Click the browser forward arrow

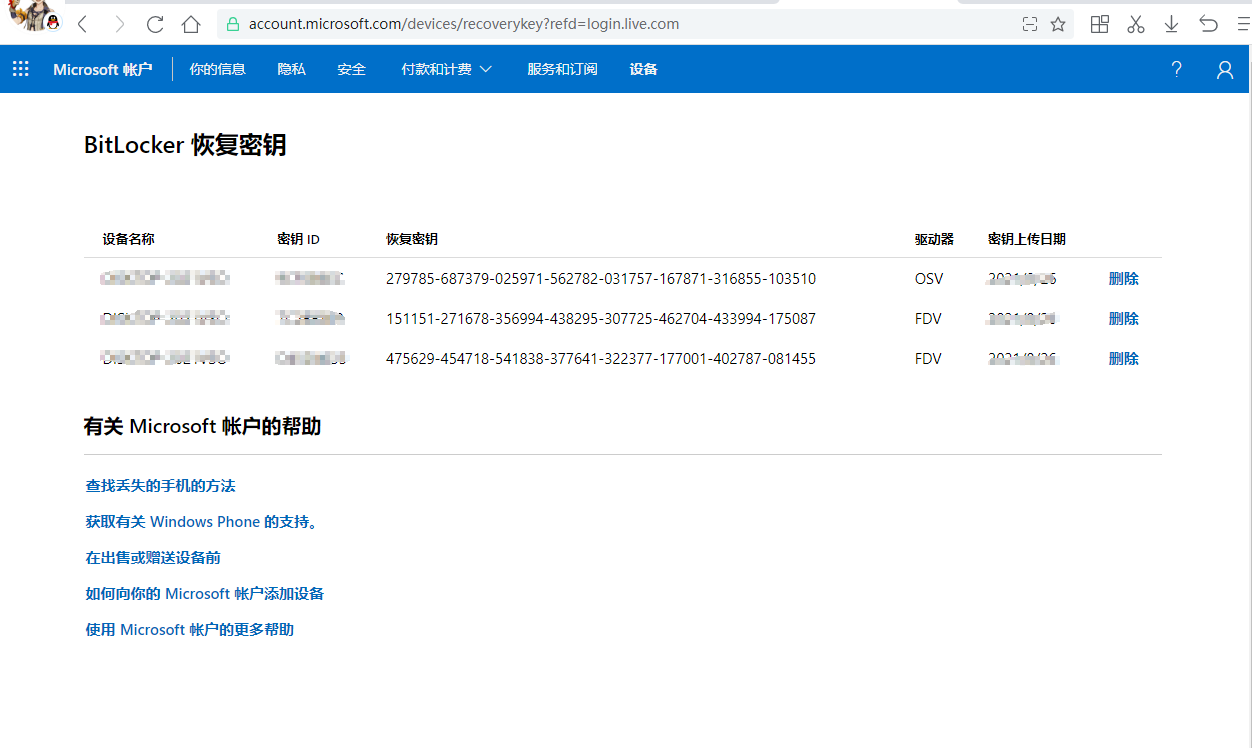coord(119,24)
